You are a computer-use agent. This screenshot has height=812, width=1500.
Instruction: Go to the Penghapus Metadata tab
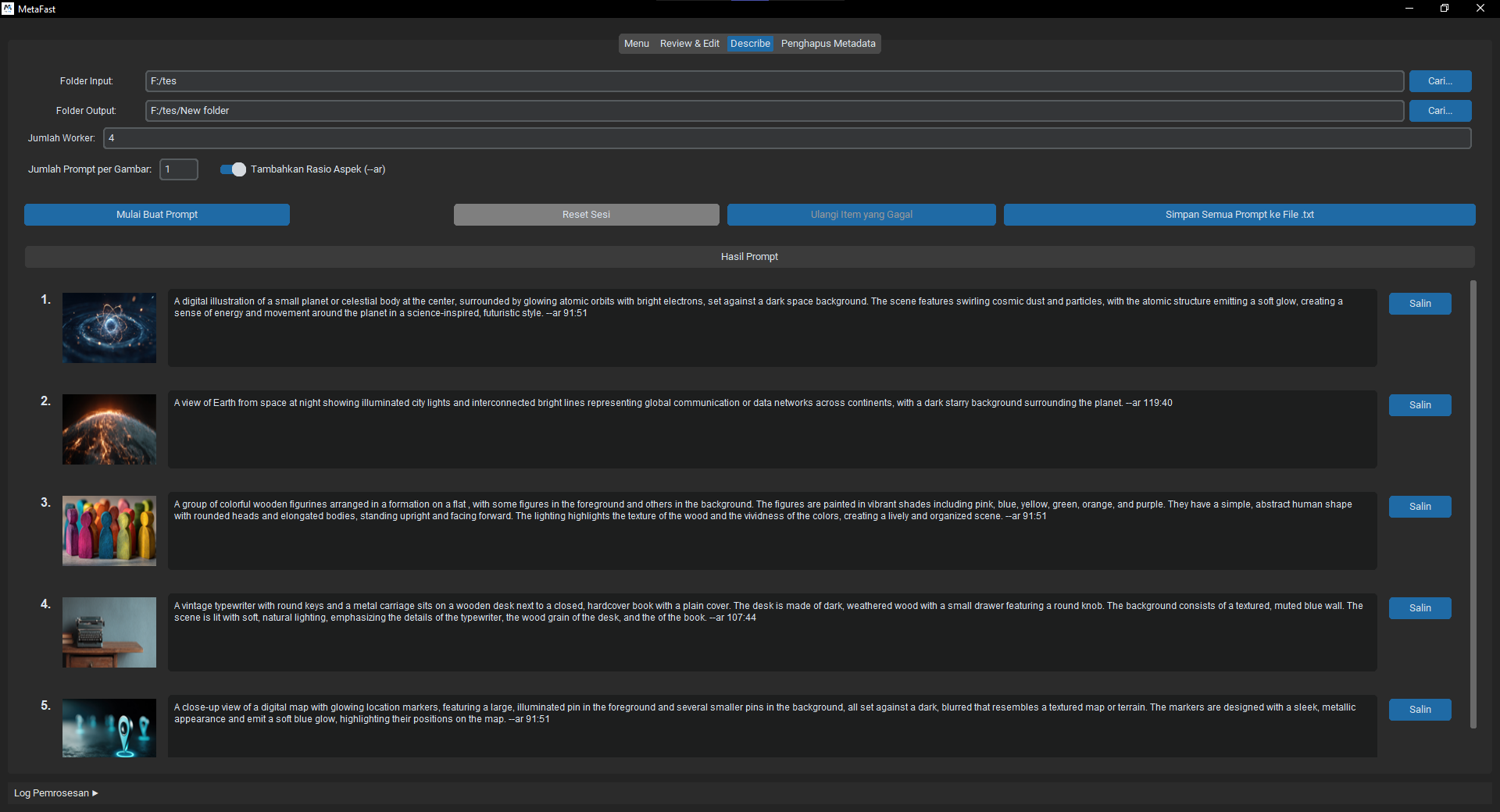click(828, 44)
